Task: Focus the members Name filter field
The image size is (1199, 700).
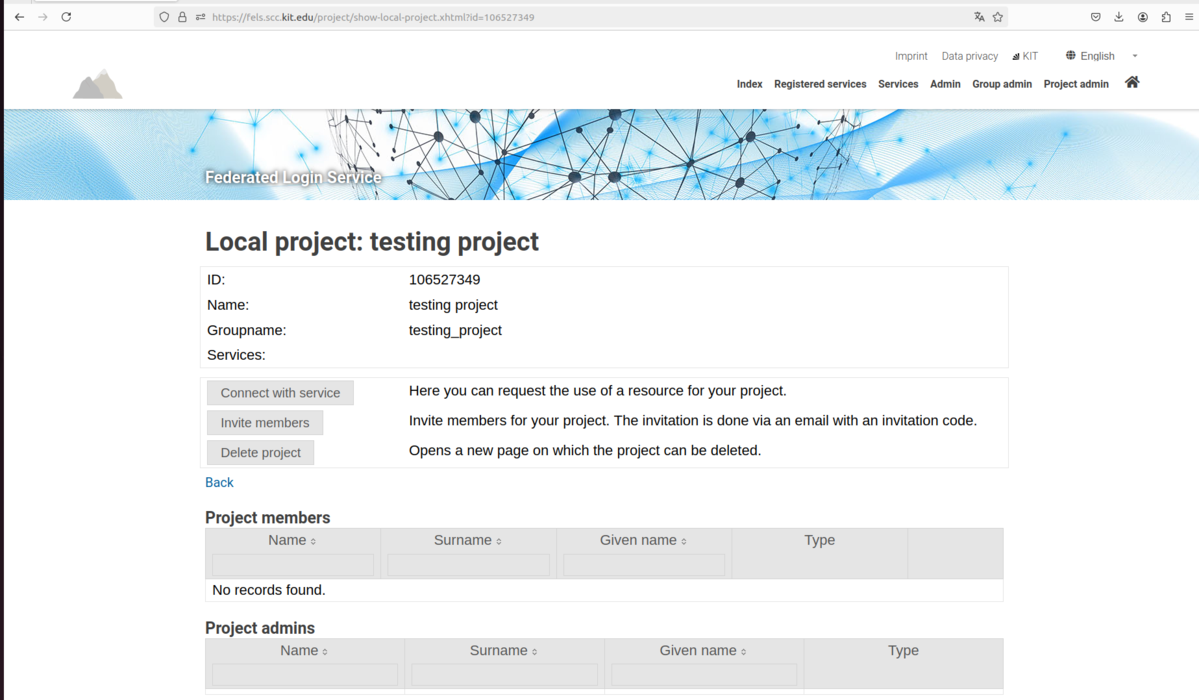Action: click(293, 565)
